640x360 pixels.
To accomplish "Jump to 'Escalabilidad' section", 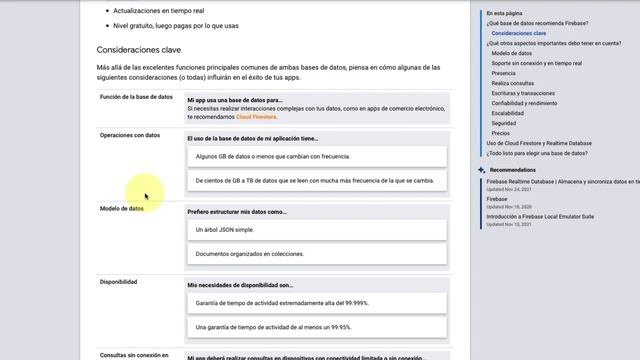I will [x=507, y=113].
